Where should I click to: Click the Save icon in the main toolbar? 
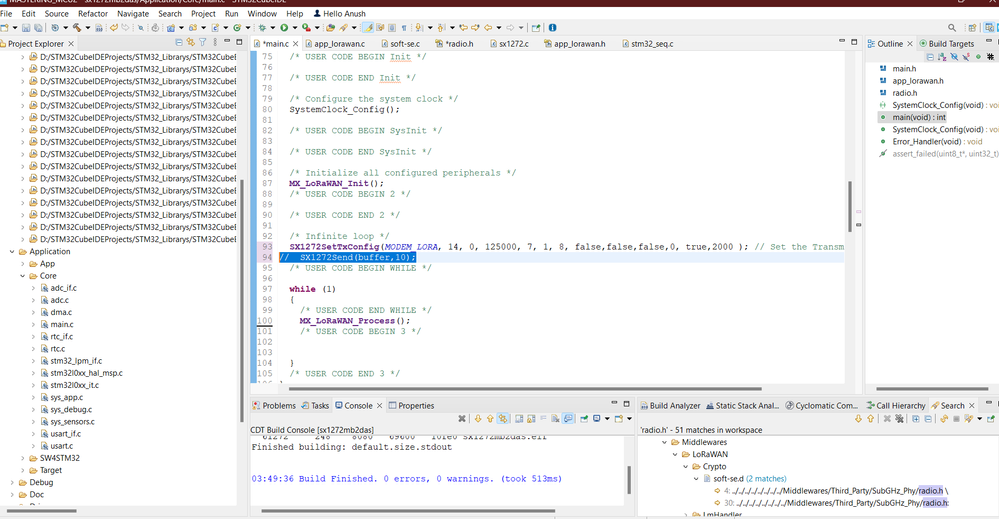tap(26, 28)
